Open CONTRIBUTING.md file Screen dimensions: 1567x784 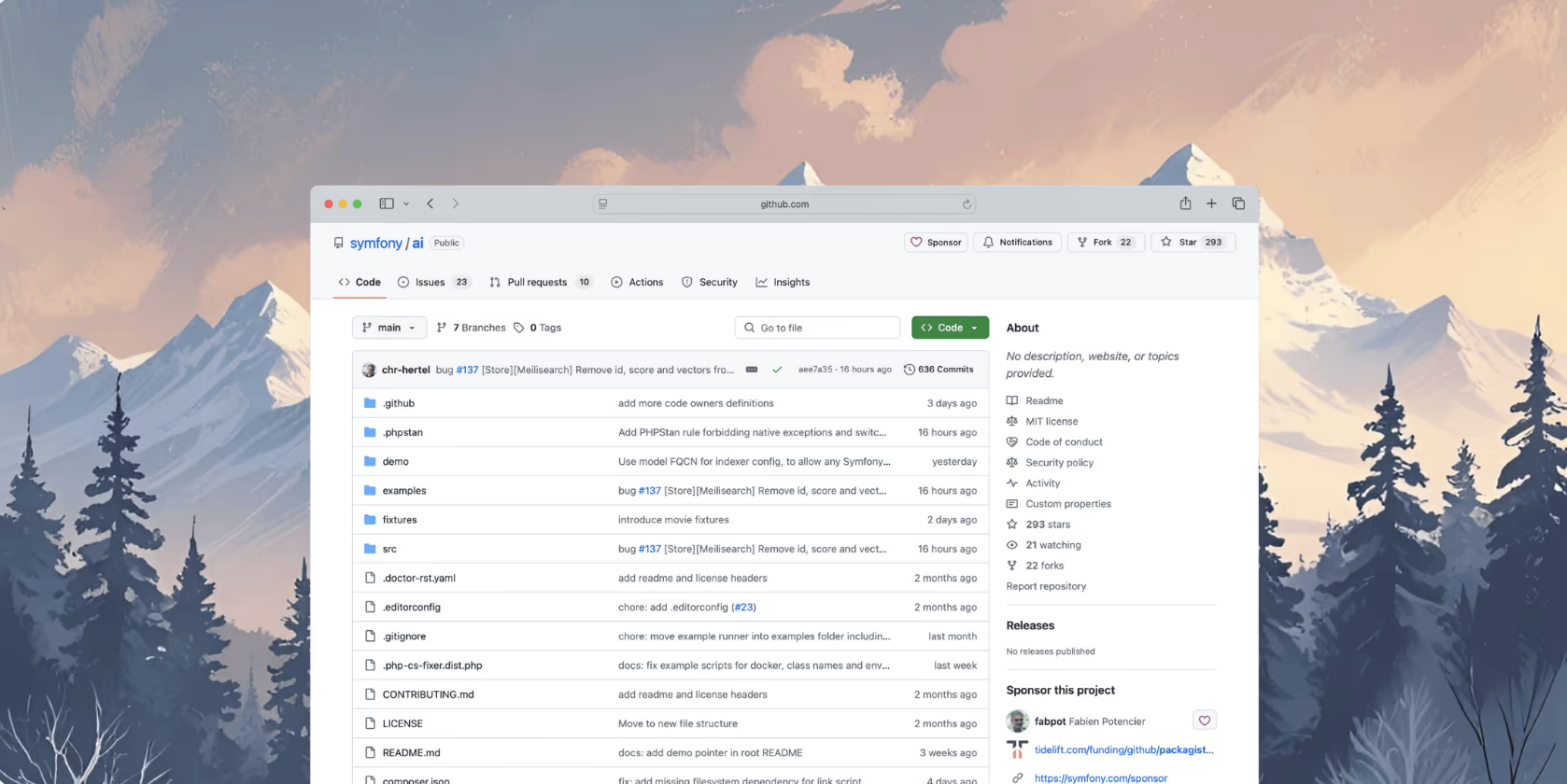[429, 694]
